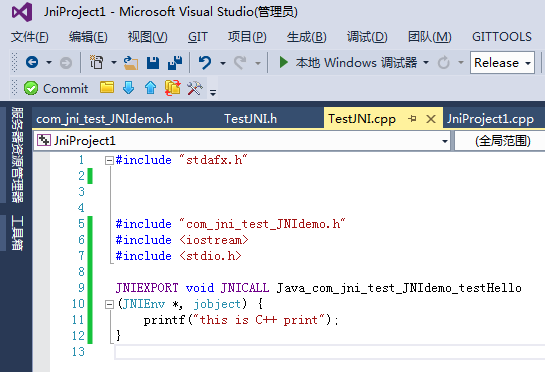
Task: Click 本地 Windows 调试器 start button
Action: pos(356,63)
